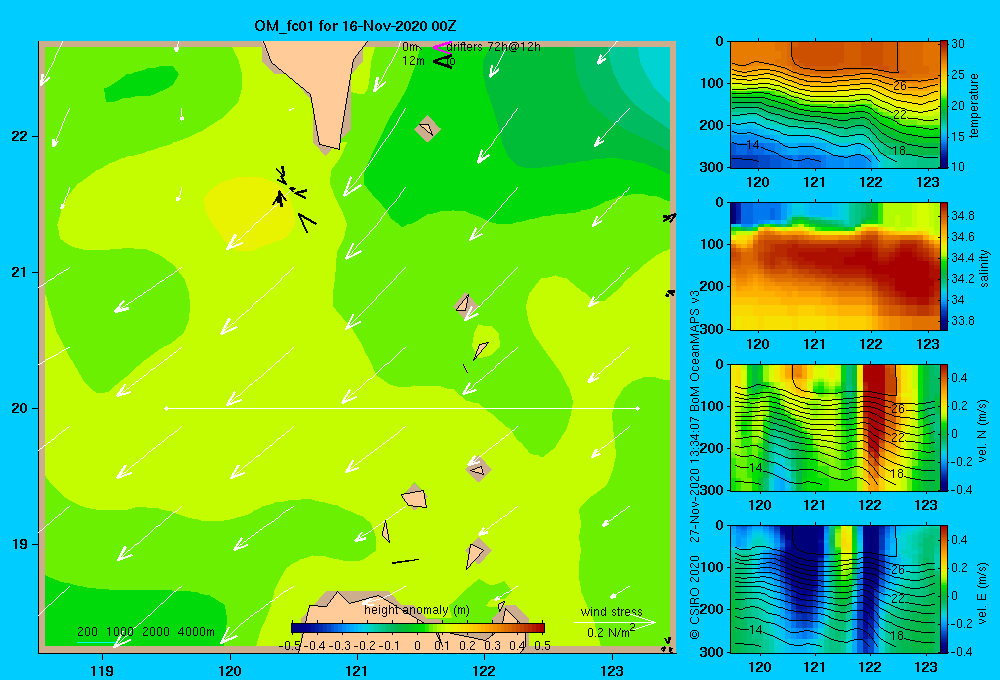Click the Orchid Island shape southeast of Taiwan
The image size is (1000, 680).
[427, 129]
